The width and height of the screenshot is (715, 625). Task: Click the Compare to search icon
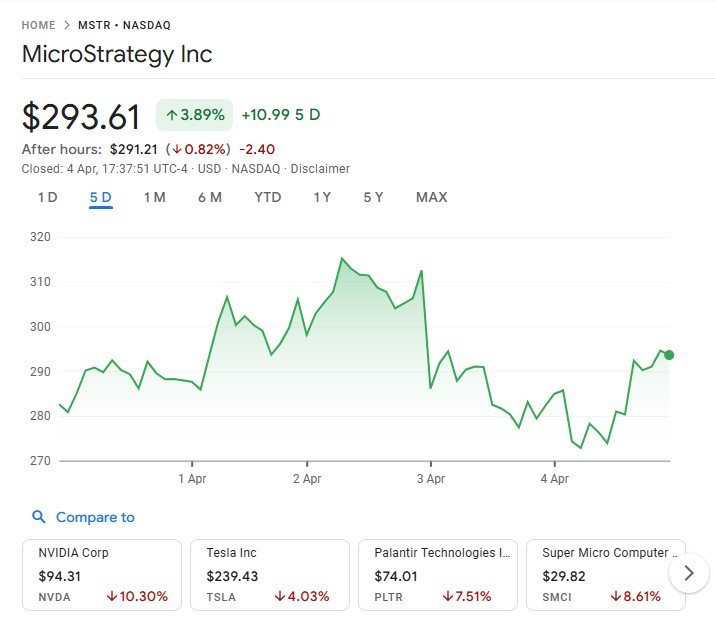coord(39,517)
